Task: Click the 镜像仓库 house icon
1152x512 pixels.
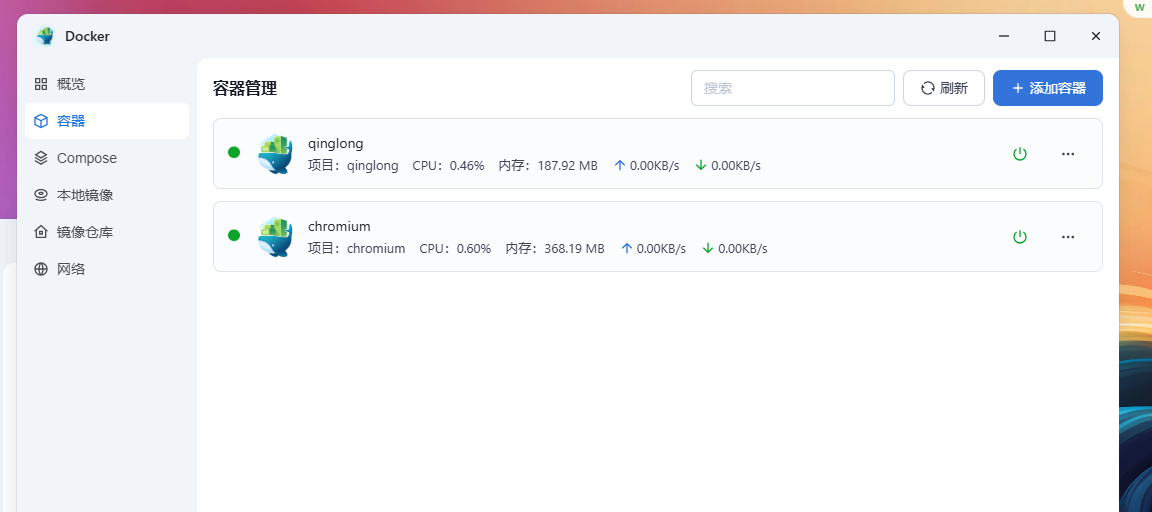Action: click(41, 232)
